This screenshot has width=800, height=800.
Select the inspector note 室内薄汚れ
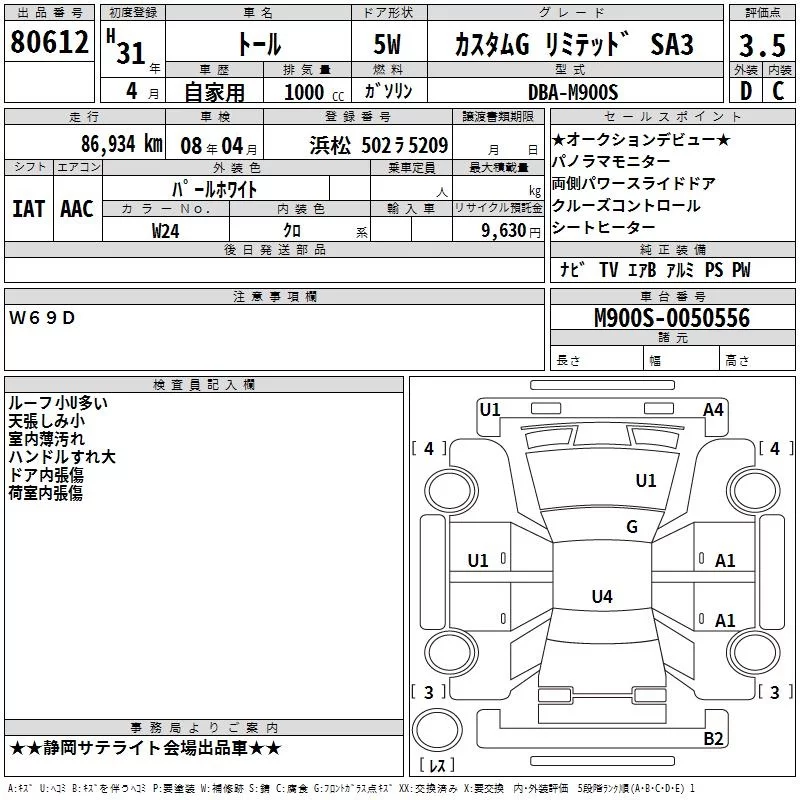46,439
